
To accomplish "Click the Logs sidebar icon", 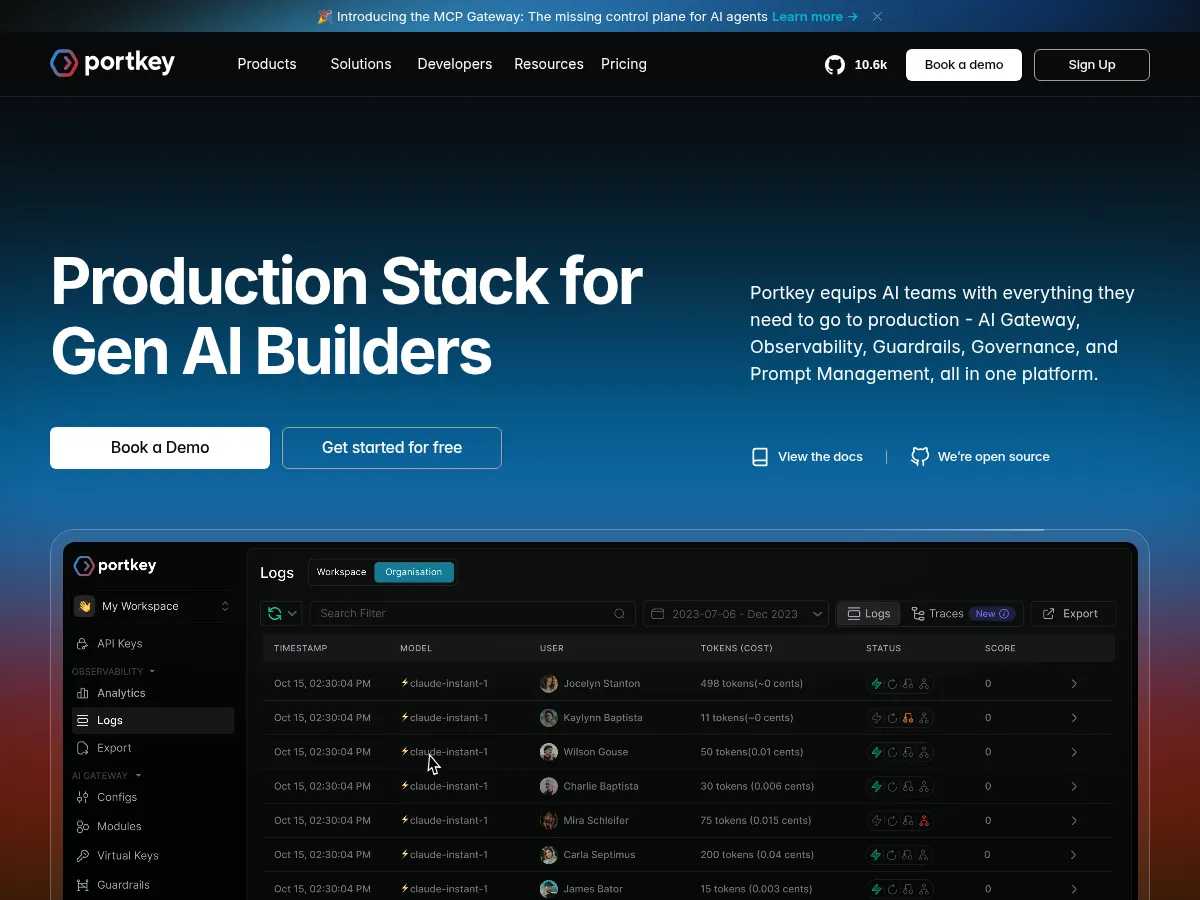I will coord(83,720).
